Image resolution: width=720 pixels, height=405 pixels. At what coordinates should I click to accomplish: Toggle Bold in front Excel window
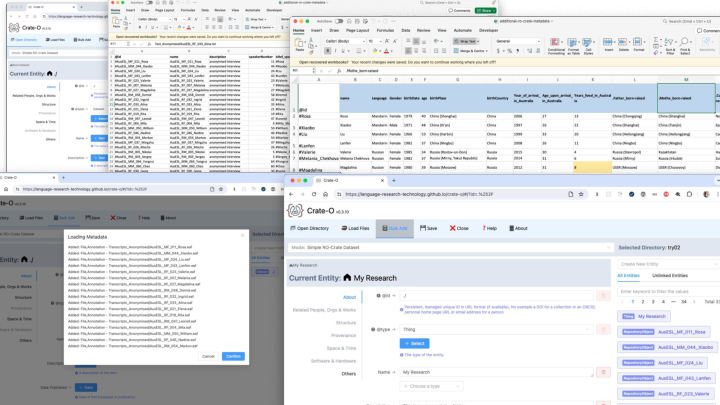327,51
